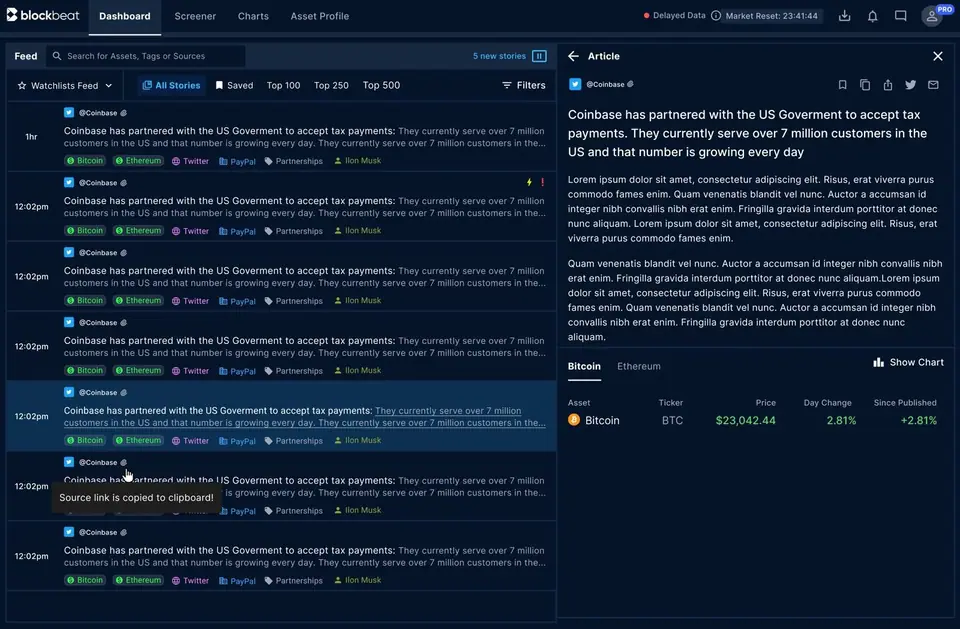Share the article with the share icon
This screenshot has width=960, height=629.
coord(888,85)
